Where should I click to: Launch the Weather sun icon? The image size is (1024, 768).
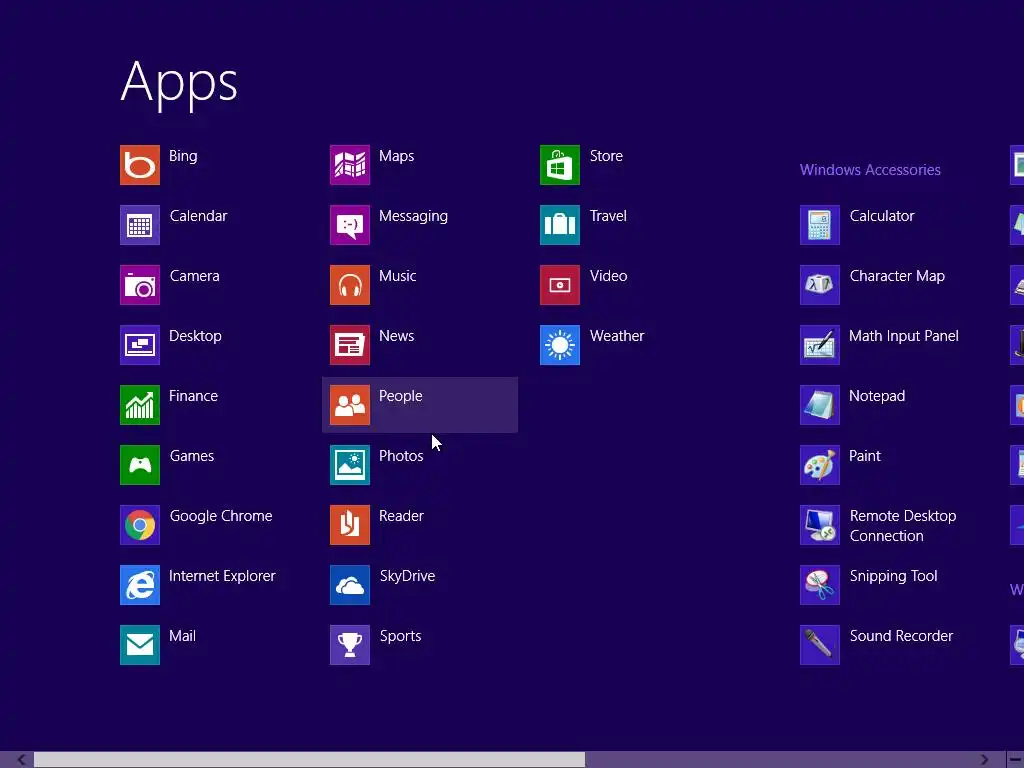(x=560, y=345)
